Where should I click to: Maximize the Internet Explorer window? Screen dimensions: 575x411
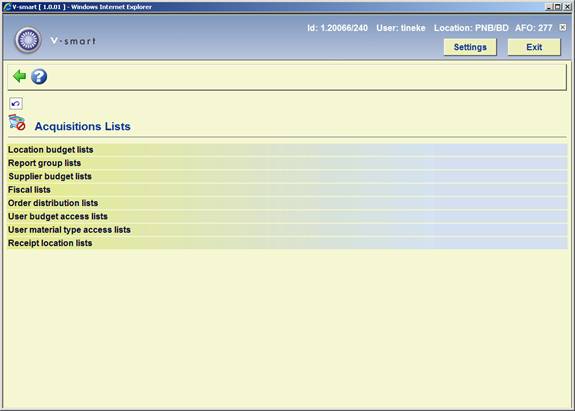557,7
